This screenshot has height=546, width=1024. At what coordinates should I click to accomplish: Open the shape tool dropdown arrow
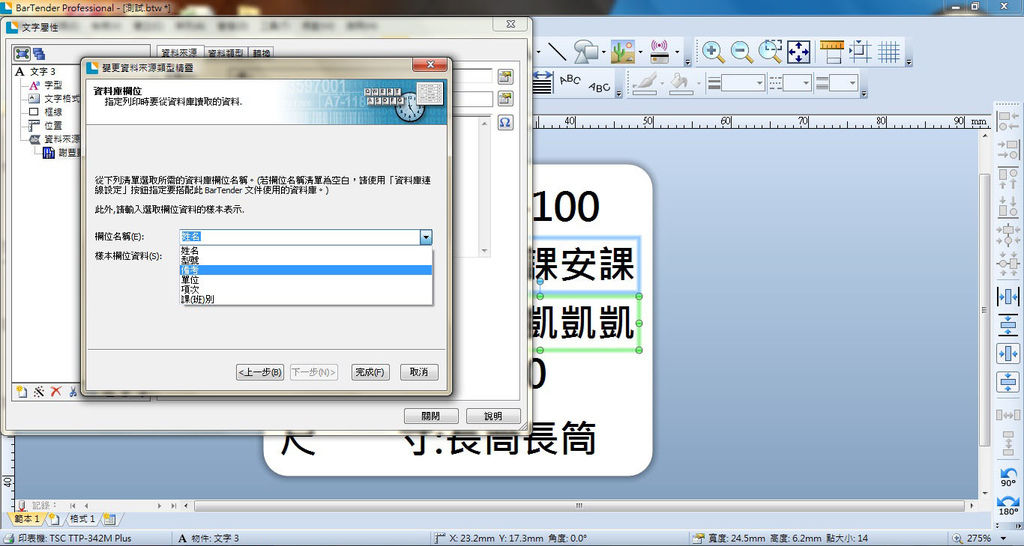click(603, 52)
